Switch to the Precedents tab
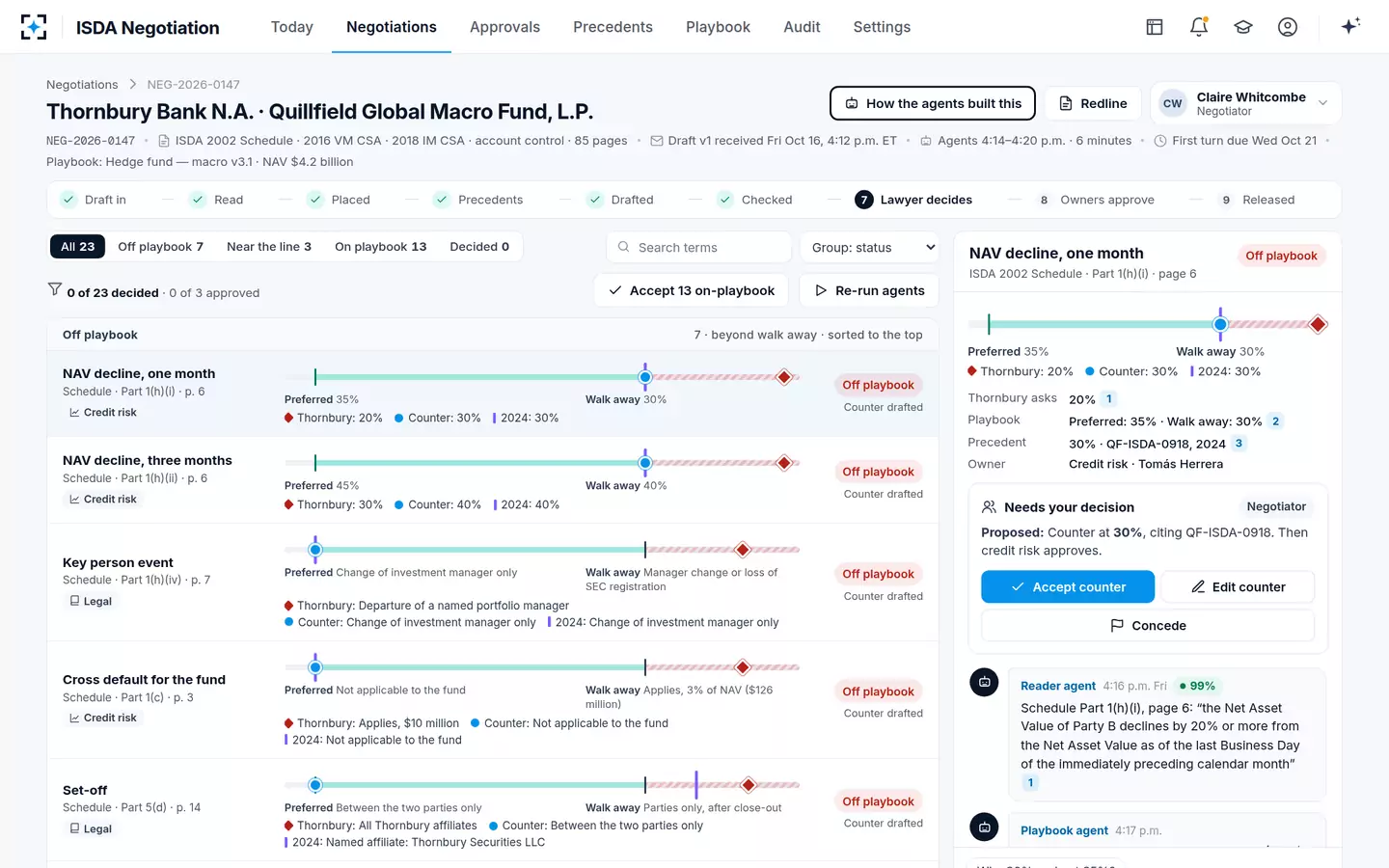Viewport: 1389px width, 868px height. pyautogui.click(x=613, y=27)
